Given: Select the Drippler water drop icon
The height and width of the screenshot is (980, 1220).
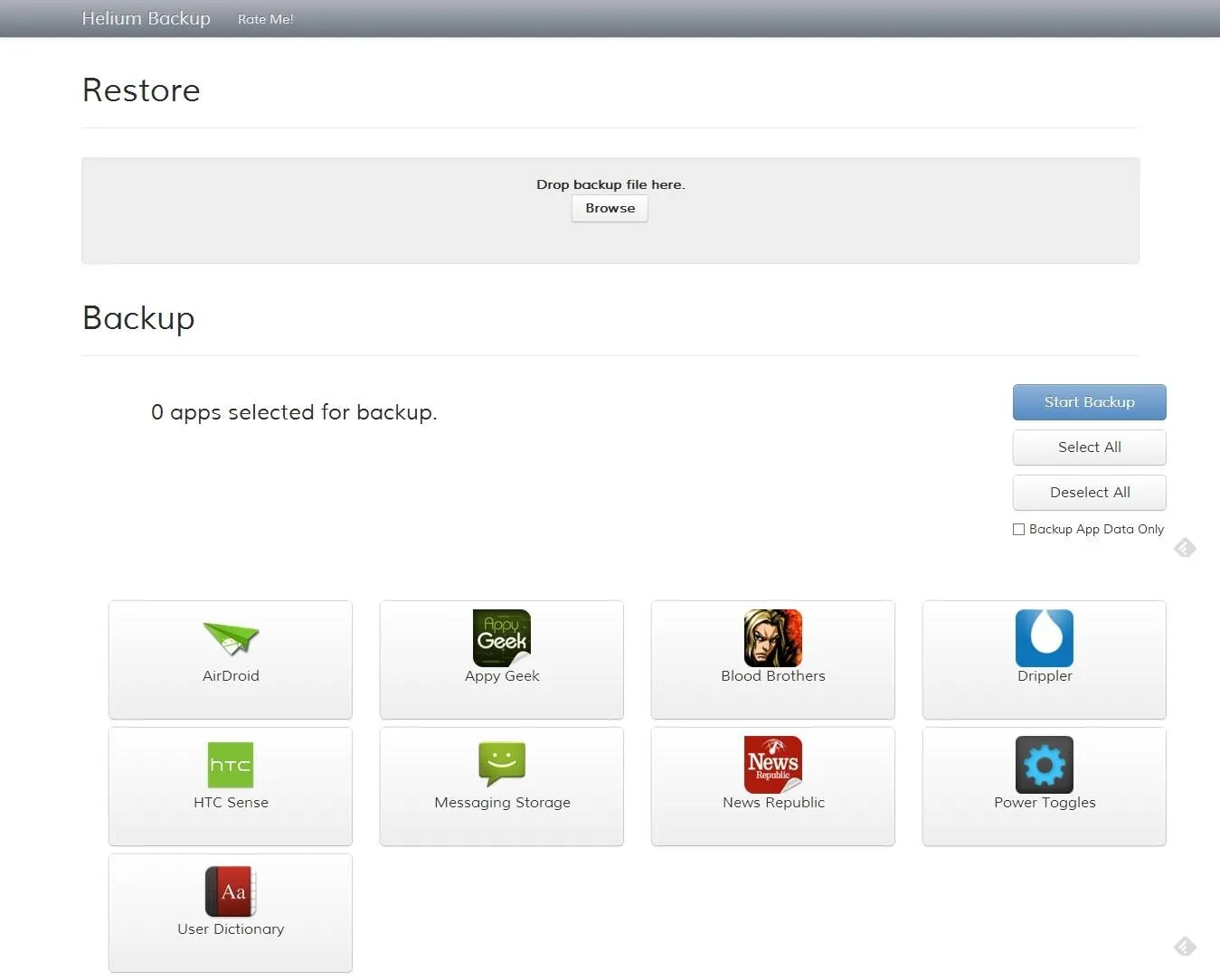Looking at the screenshot, I should pyautogui.click(x=1045, y=638).
